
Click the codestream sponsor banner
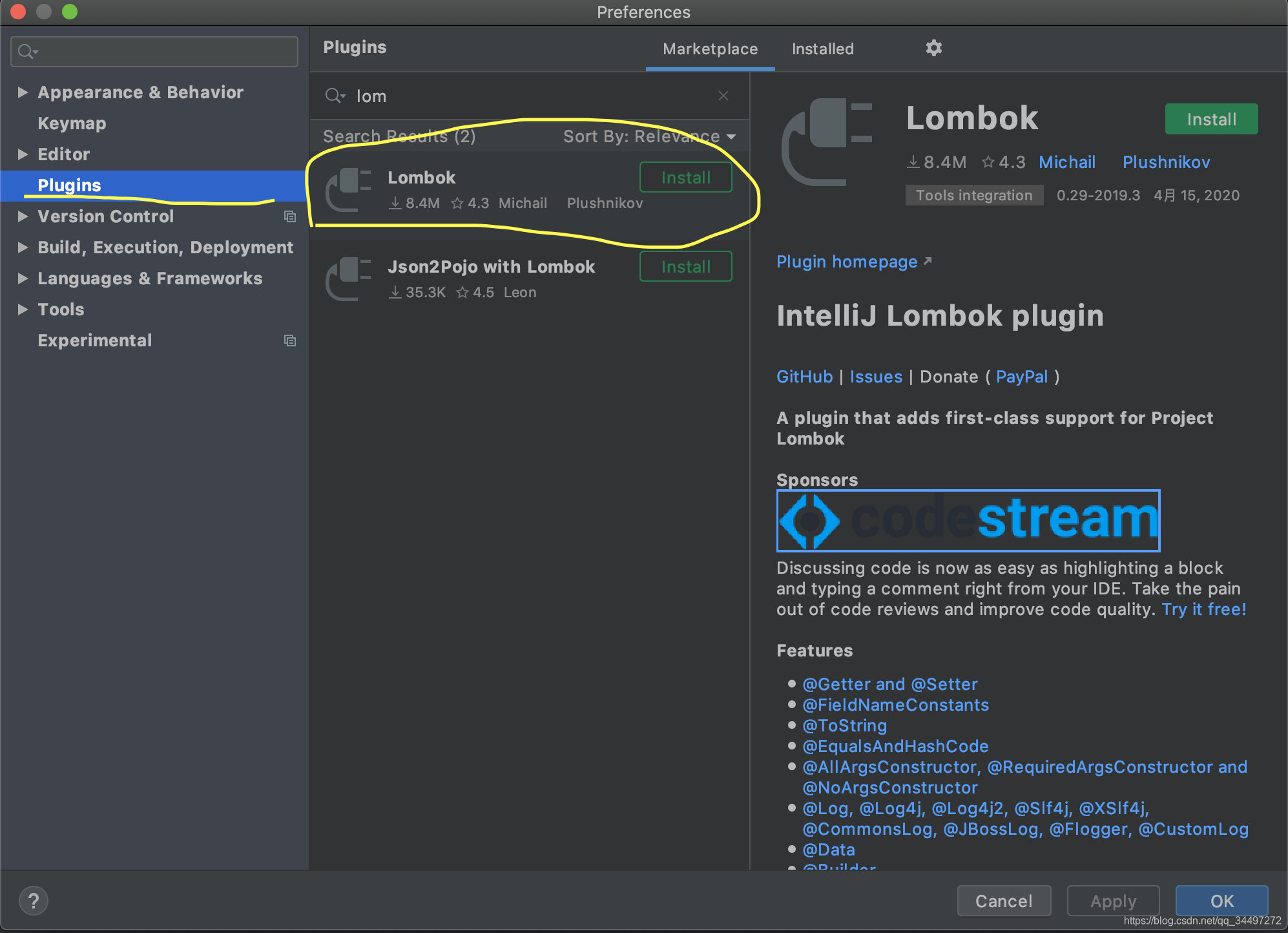pos(968,520)
